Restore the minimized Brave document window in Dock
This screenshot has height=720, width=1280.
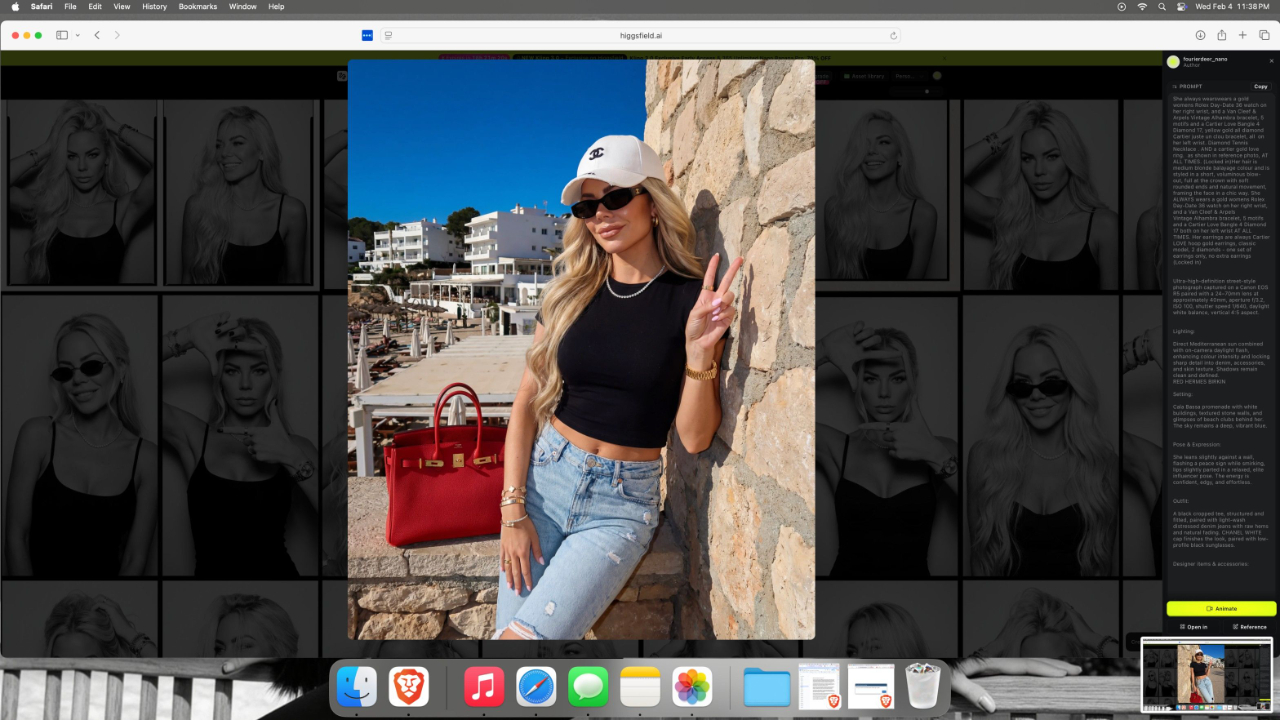(x=819, y=687)
